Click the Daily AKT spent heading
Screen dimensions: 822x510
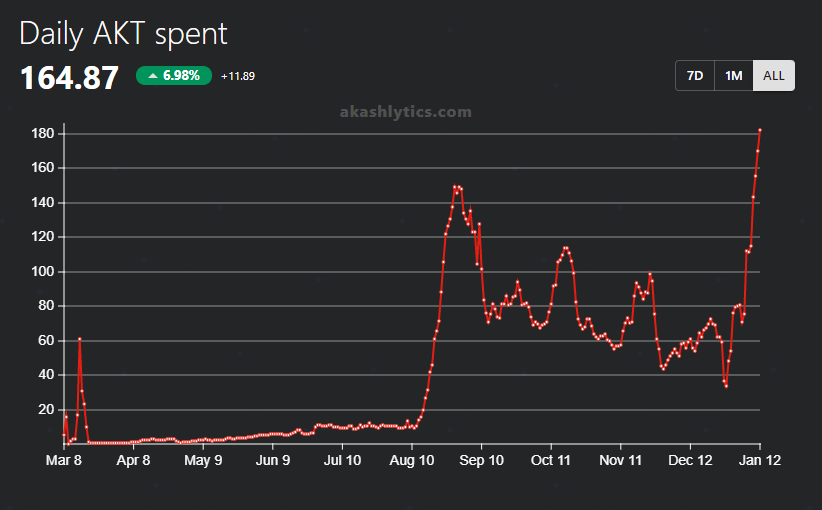(x=123, y=34)
